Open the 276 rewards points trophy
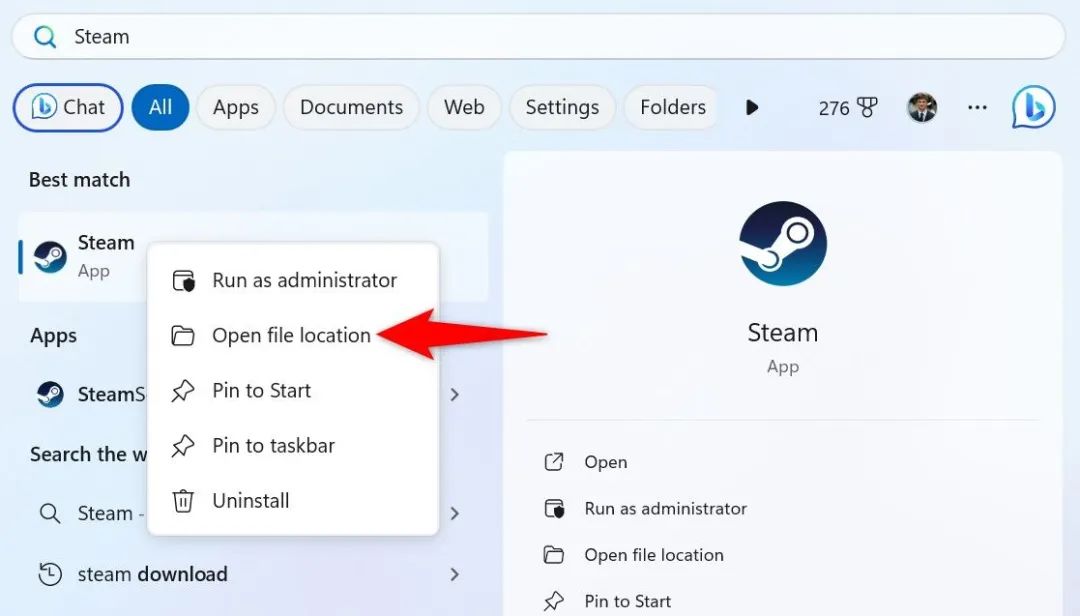The width and height of the screenshot is (1080, 616). [848, 107]
